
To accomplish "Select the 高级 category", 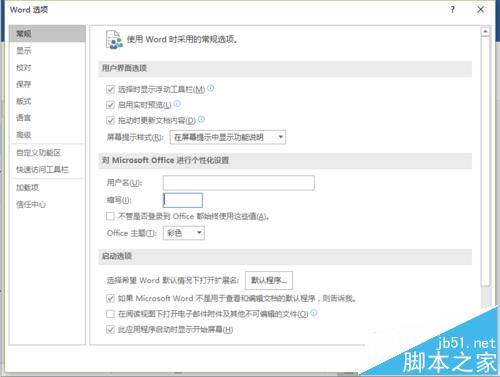I will [x=47, y=135].
